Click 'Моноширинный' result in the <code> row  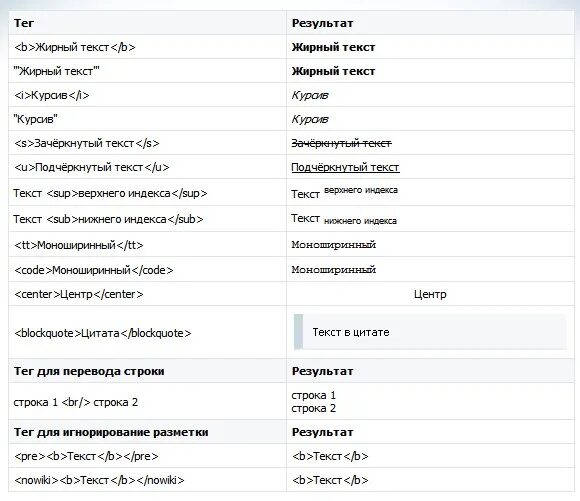[x=334, y=270]
